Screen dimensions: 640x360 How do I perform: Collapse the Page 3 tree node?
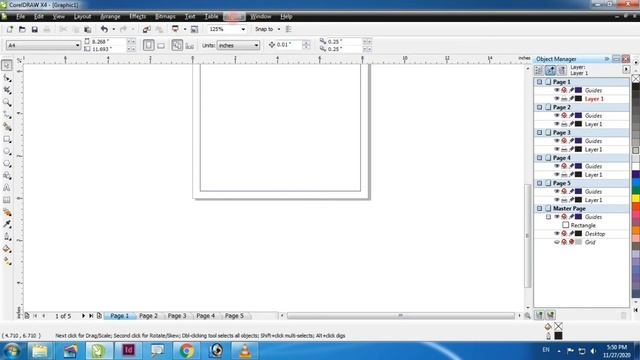(540, 133)
